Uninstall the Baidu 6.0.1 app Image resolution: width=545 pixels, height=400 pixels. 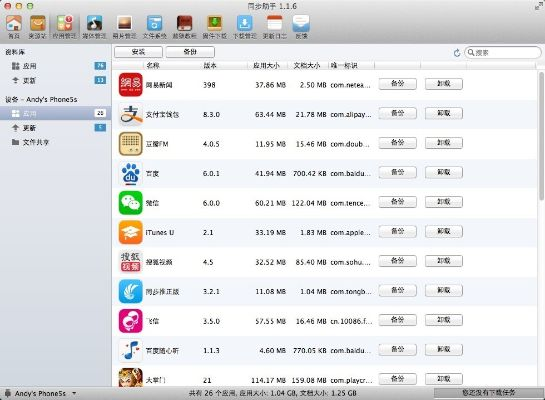point(444,172)
